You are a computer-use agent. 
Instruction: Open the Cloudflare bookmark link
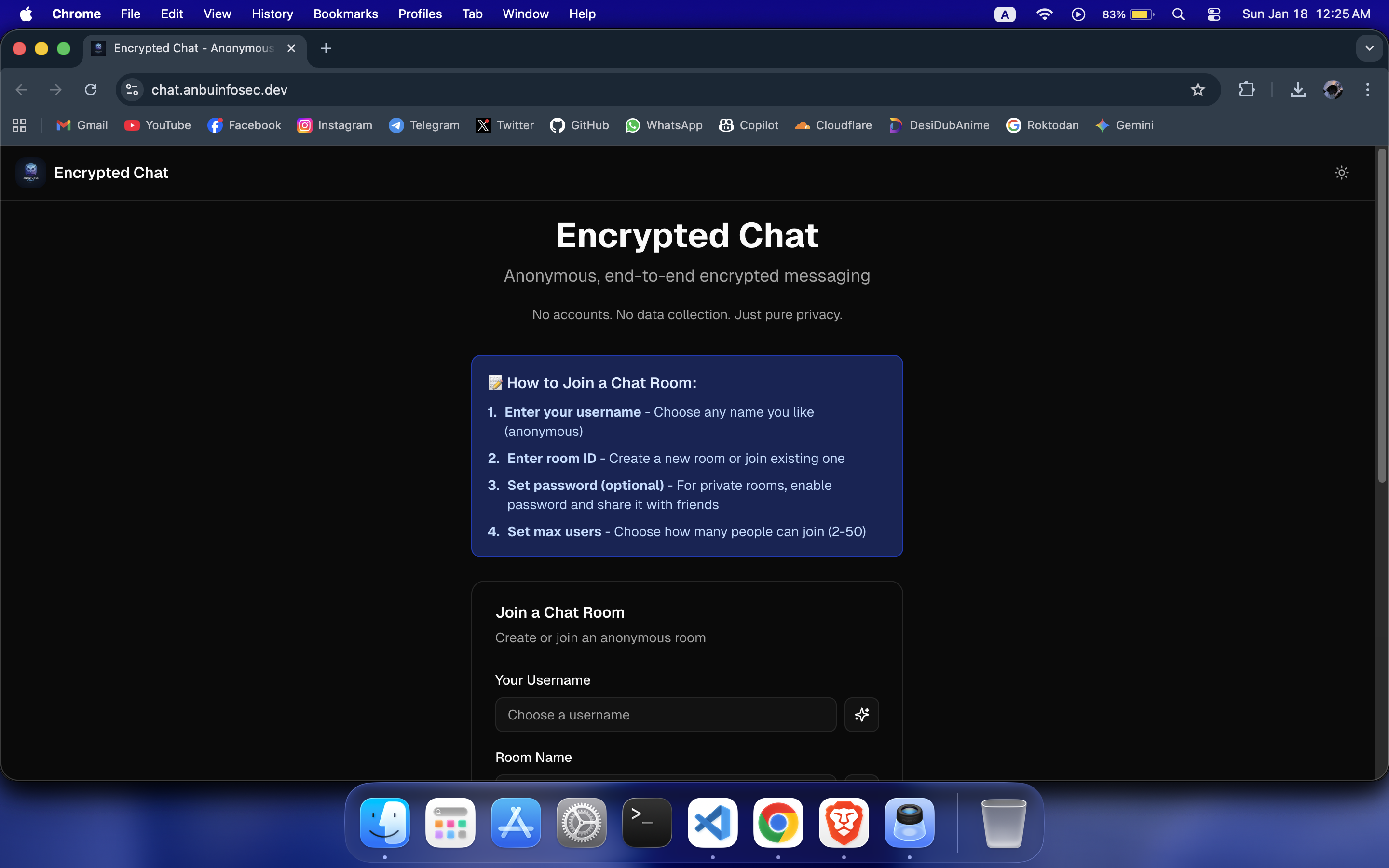tap(833, 125)
